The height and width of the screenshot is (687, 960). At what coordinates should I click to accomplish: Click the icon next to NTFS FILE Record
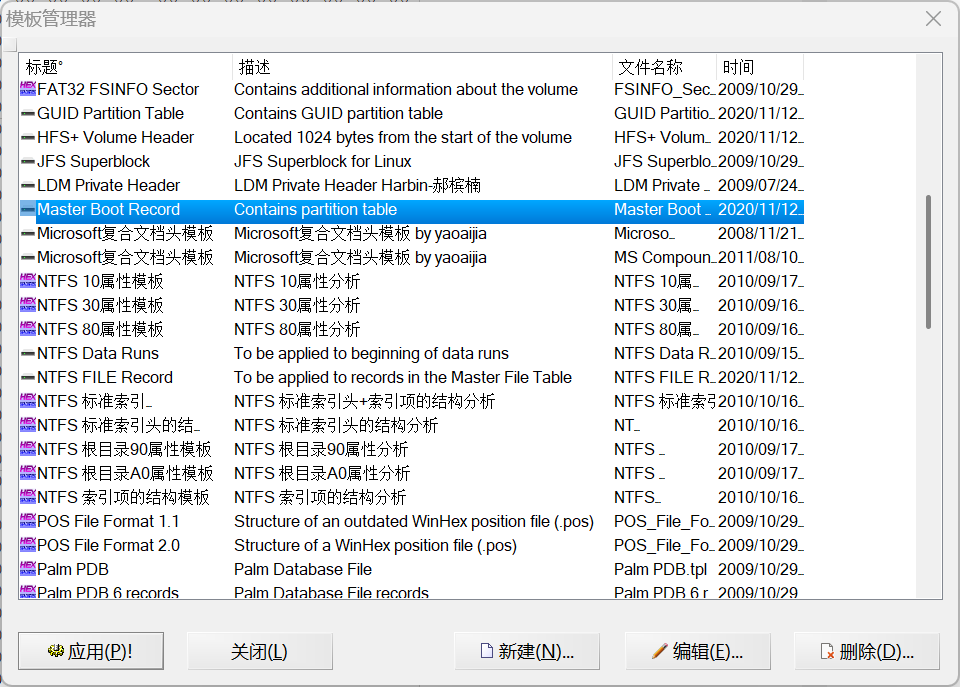[28, 377]
